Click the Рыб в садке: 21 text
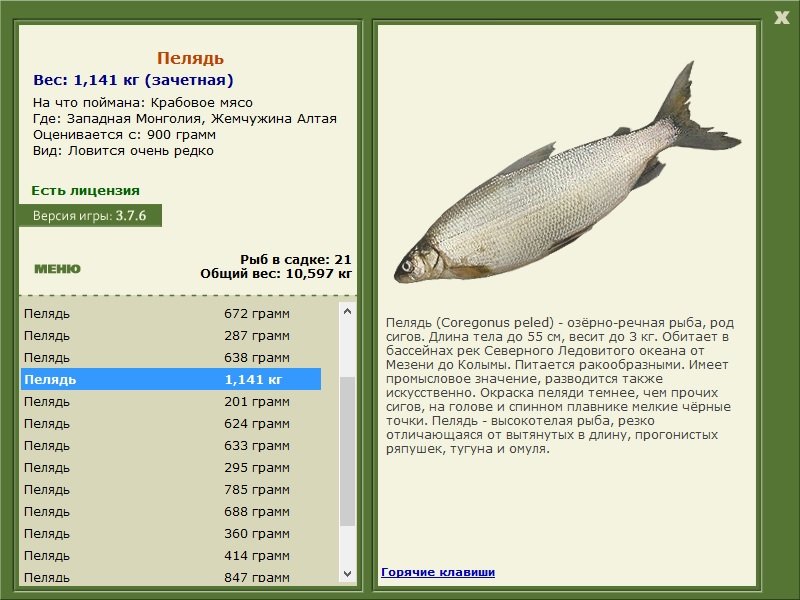Viewport: 800px width, 600px height. pyautogui.click(x=296, y=259)
